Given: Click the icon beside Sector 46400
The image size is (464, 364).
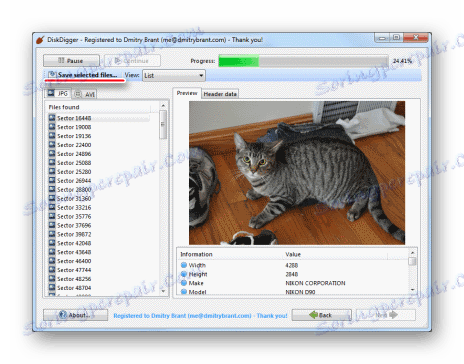Looking at the screenshot, I should click(52, 261).
